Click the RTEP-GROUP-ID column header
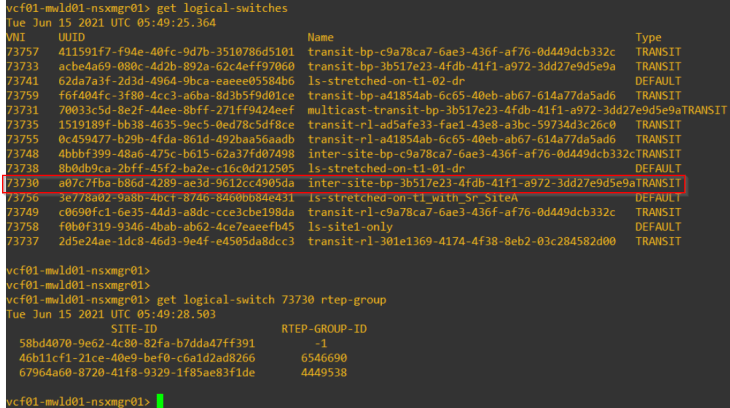This screenshot has height=408, width=730. point(324,329)
